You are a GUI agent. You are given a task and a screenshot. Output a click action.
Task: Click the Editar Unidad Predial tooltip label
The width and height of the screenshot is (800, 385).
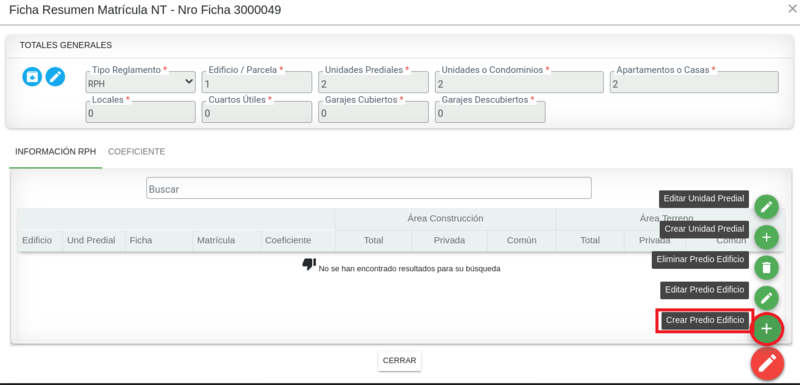coord(704,198)
